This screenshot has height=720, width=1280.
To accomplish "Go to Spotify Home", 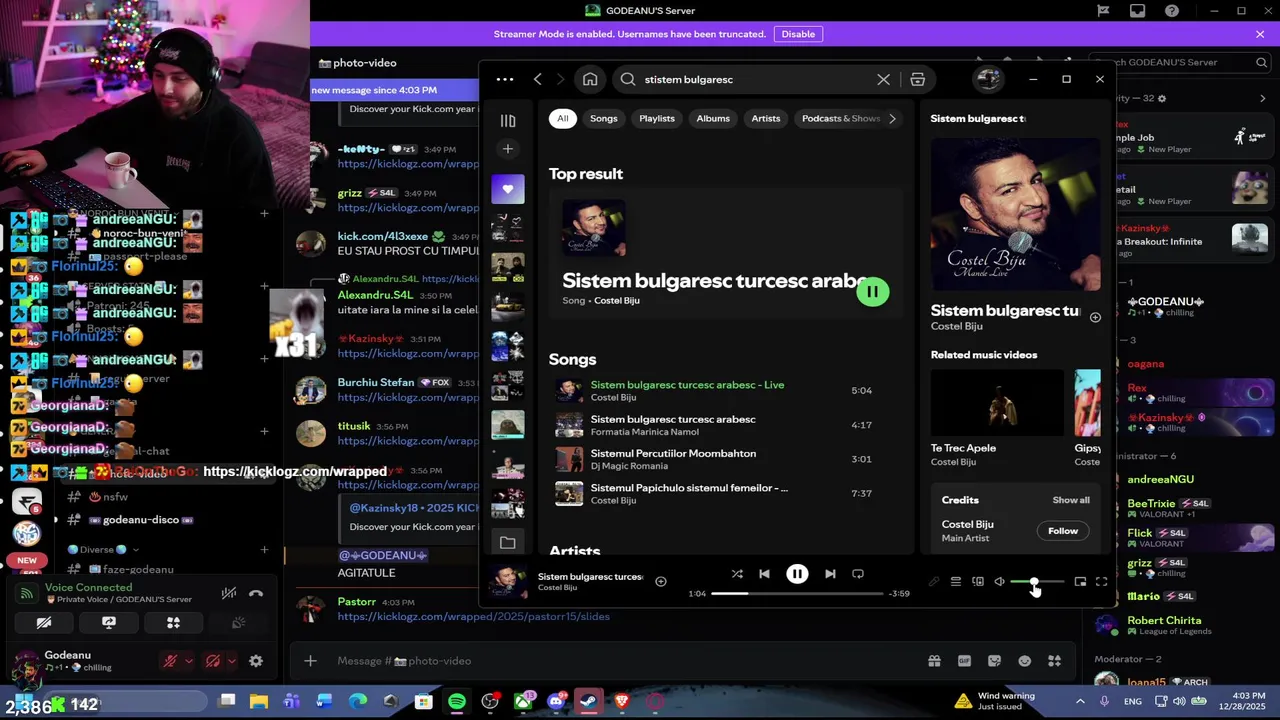I will pos(590,79).
